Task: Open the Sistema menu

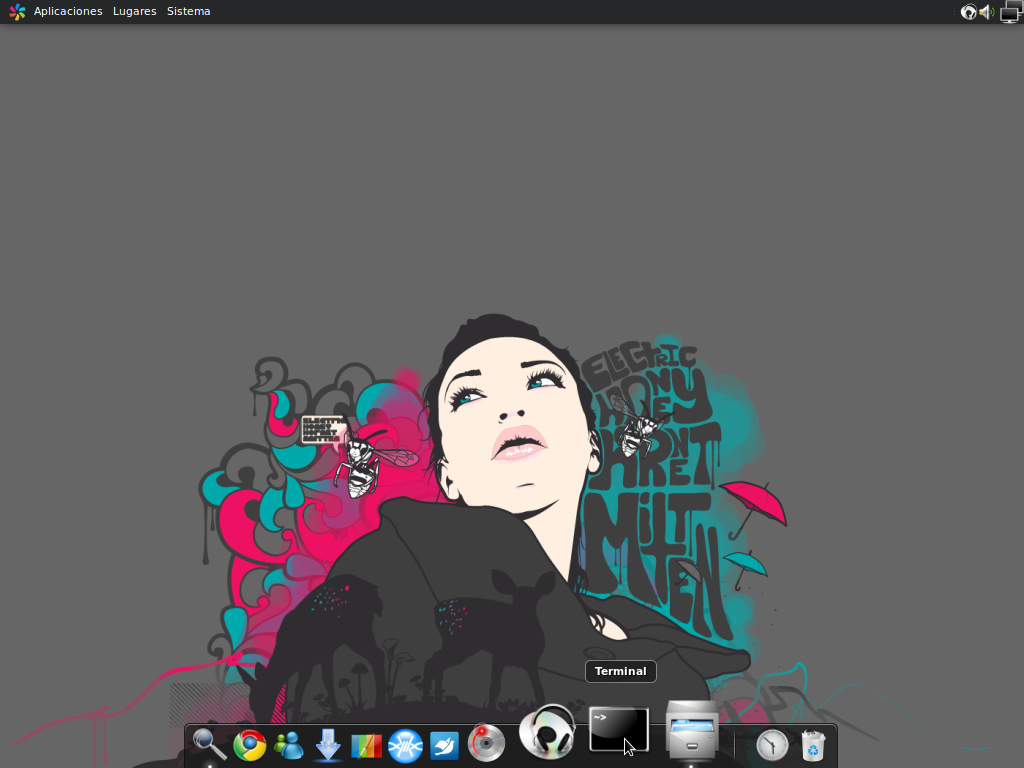Action: point(189,11)
